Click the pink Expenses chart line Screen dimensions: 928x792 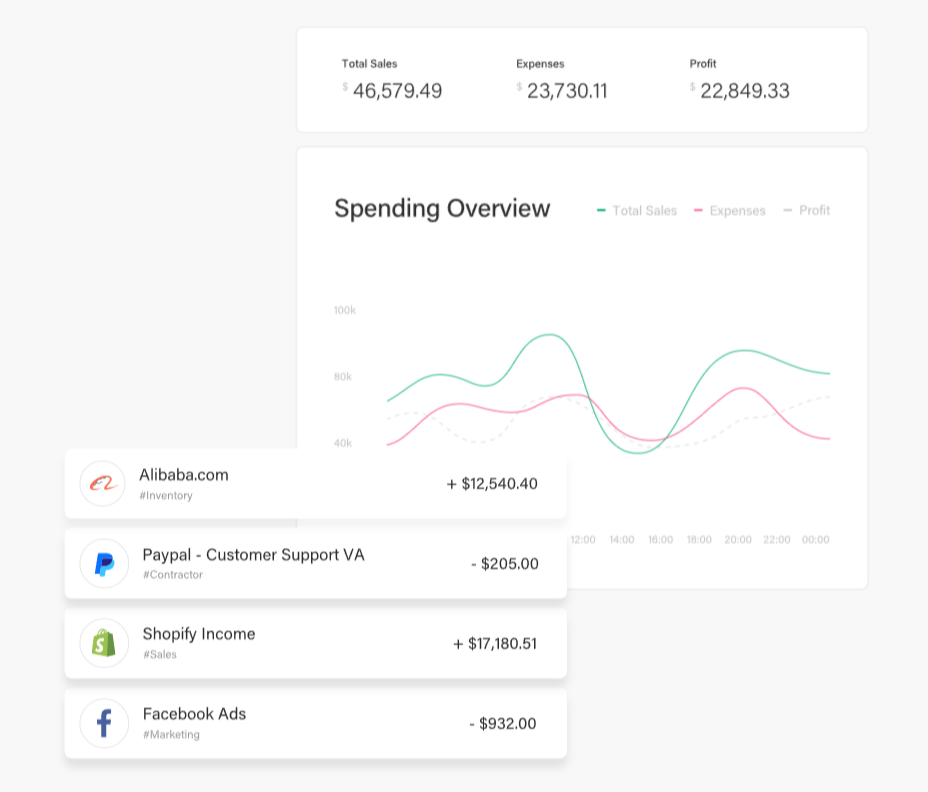coord(743,388)
